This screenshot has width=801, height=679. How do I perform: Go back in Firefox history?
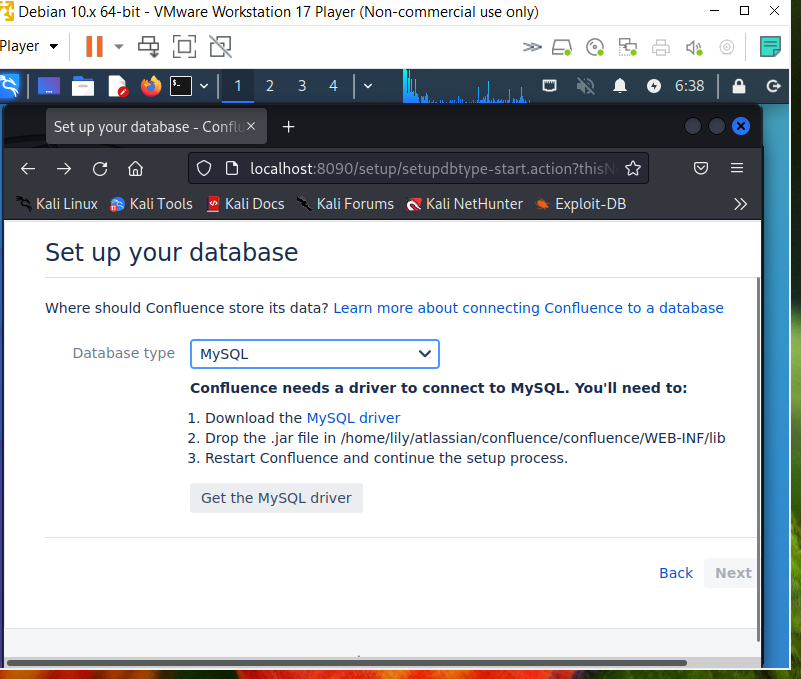pos(28,168)
